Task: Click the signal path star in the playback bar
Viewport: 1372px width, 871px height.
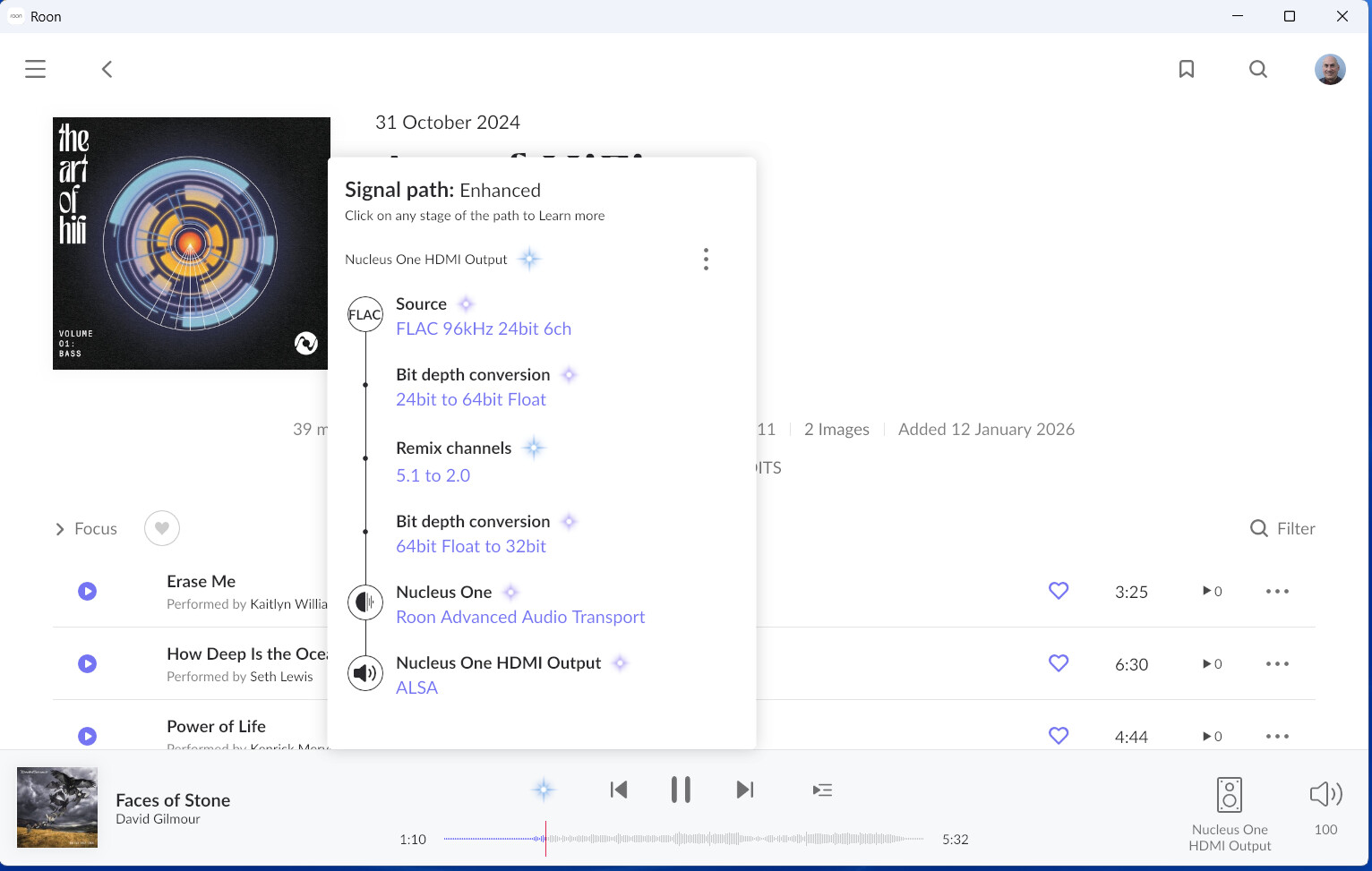Action: point(543,790)
